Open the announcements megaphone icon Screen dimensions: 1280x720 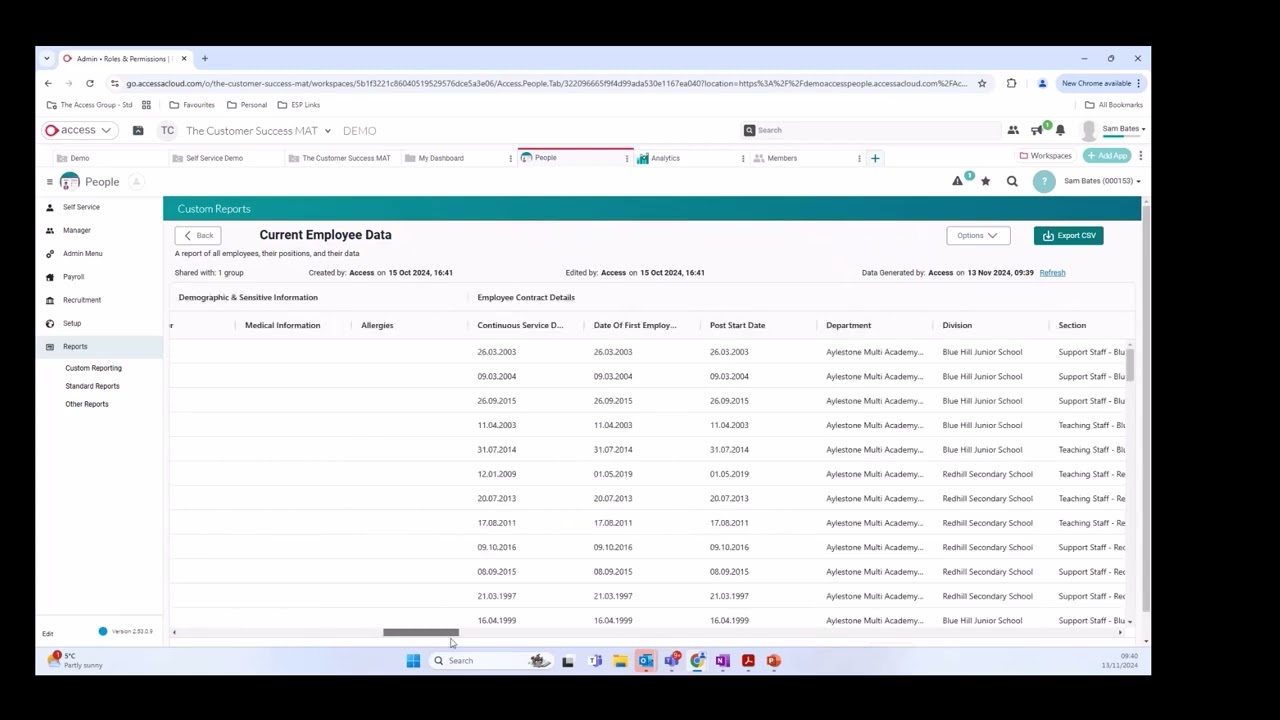[1037, 130]
